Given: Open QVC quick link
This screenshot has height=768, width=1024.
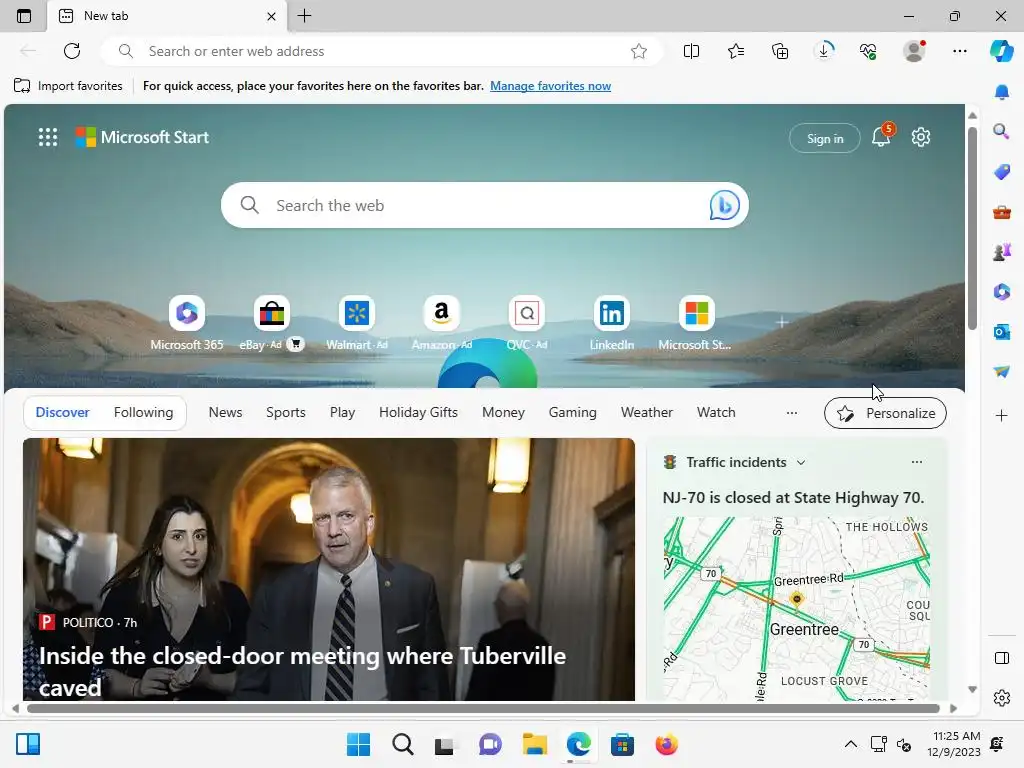Looking at the screenshot, I should click(x=526, y=323).
